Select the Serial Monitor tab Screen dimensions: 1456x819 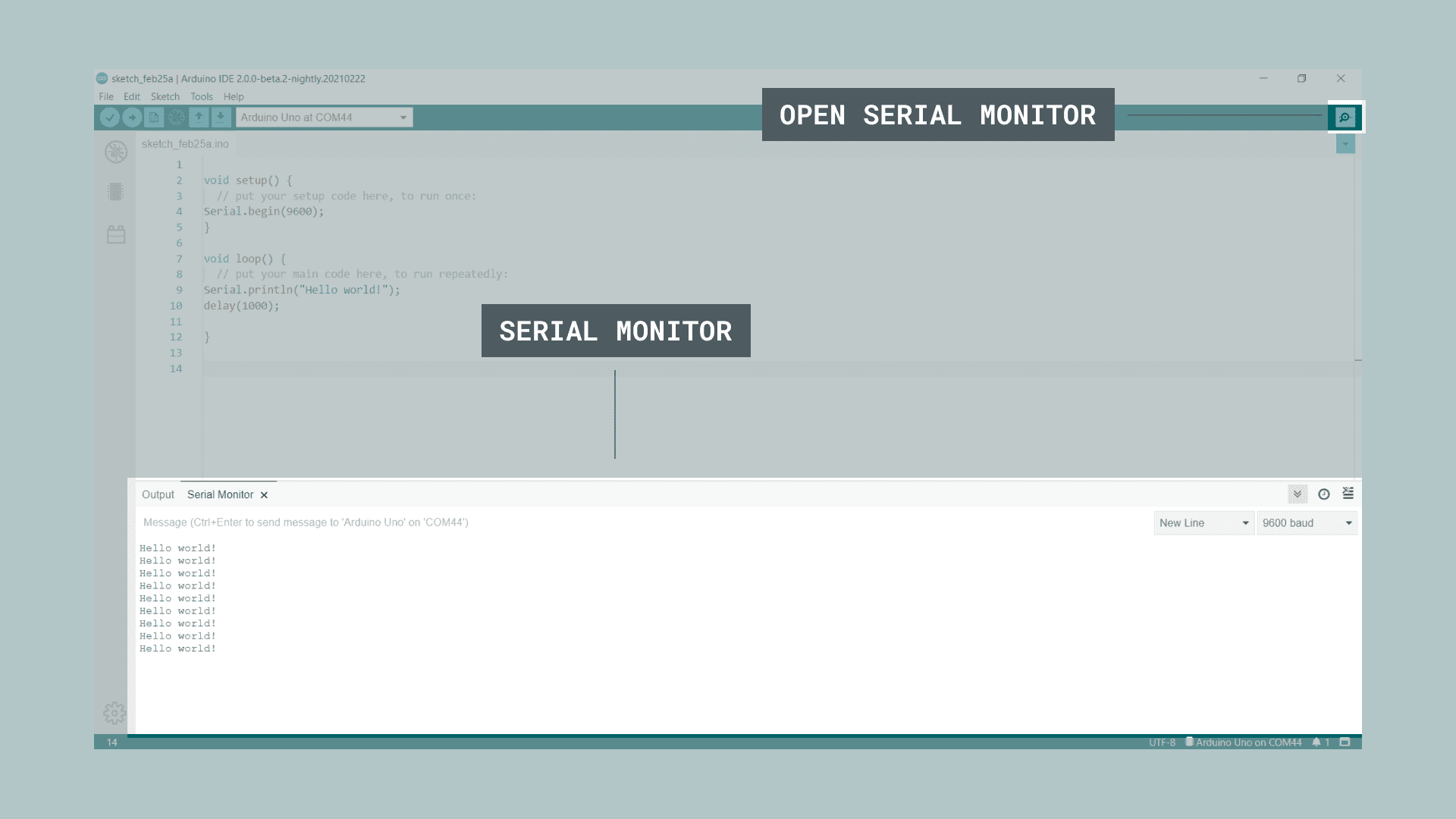coord(220,494)
